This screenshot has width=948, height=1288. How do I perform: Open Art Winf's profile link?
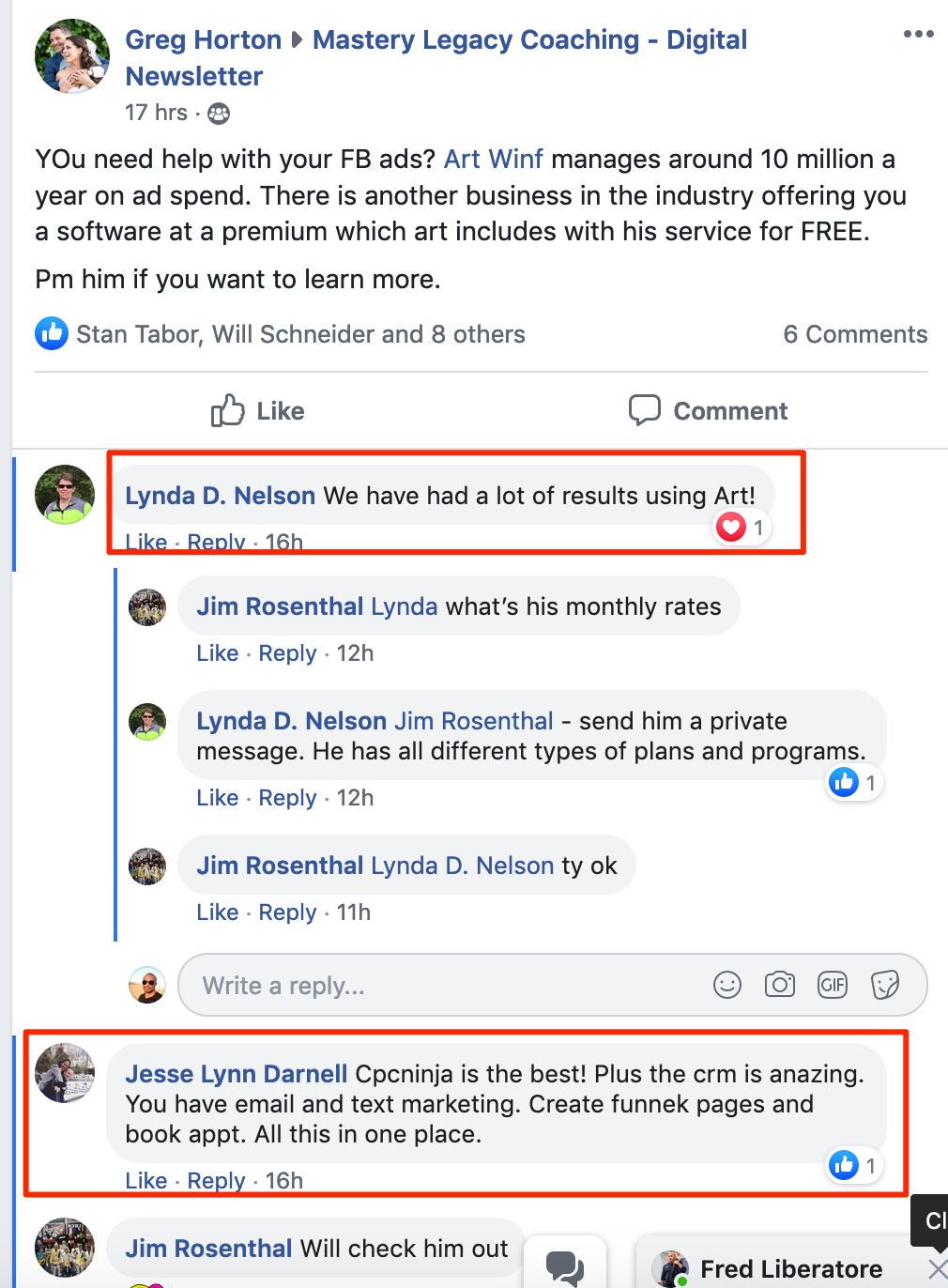tap(493, 159)
